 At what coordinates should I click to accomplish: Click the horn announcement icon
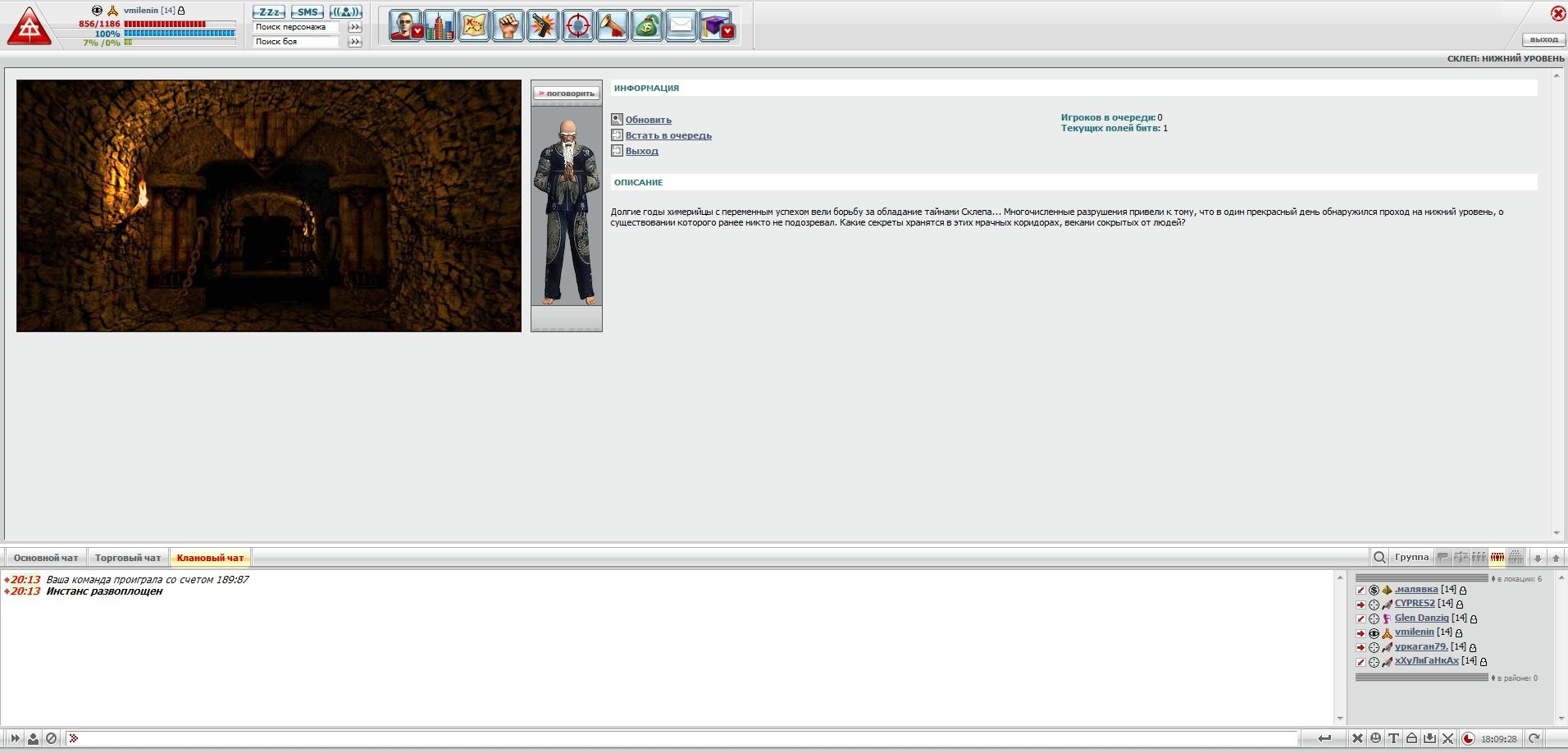click(x=613, y=26)
